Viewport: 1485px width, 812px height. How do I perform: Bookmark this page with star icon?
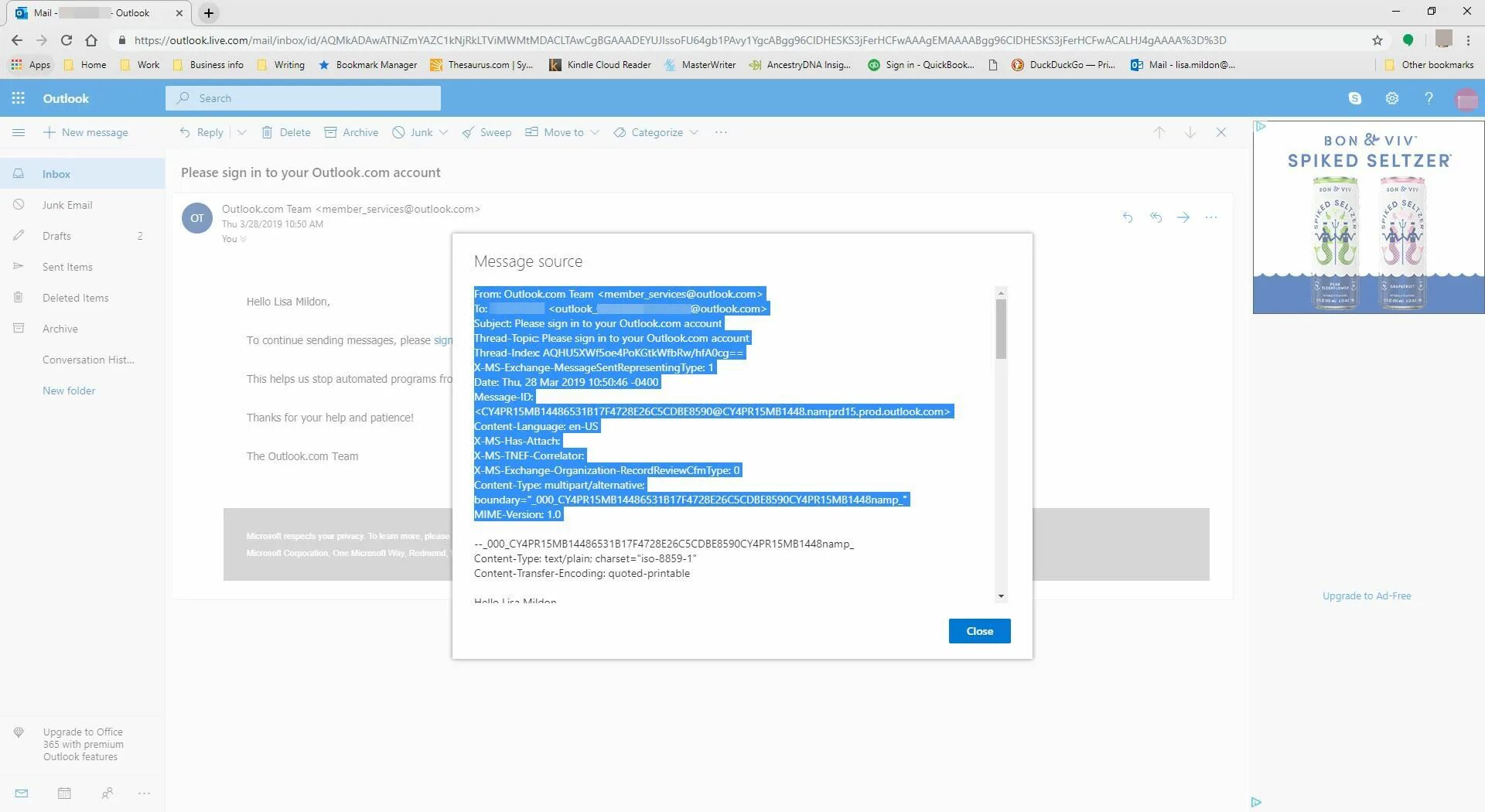coord(1377,40)
